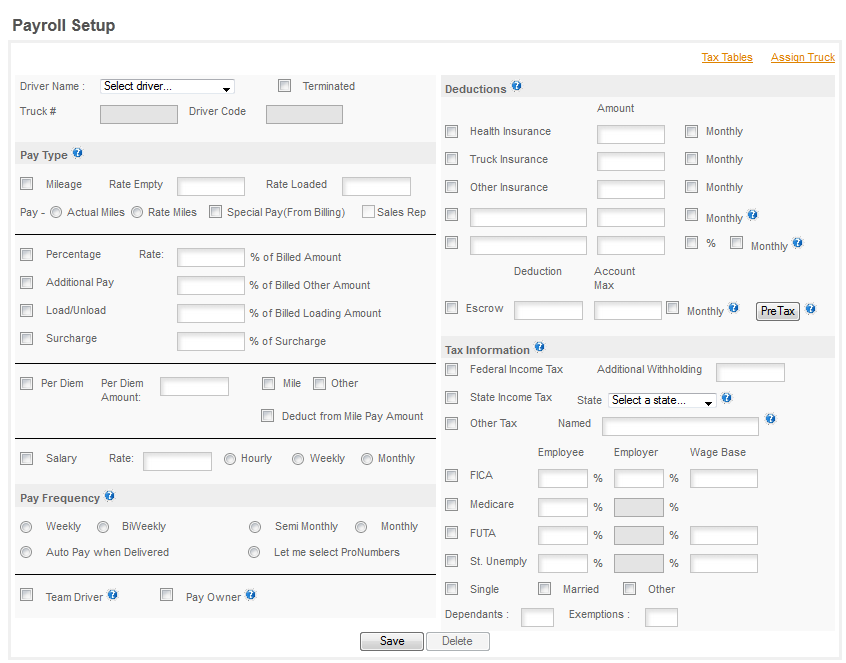
Task: Click the Rate Loaded input field
Action: pos(376,187)
